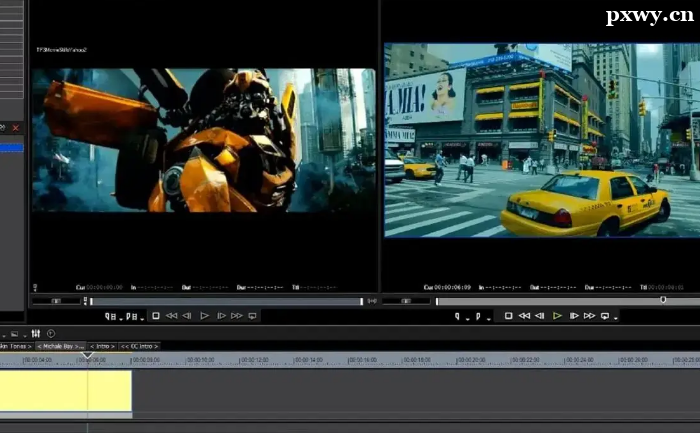Image resolution: width=700 pixels, height=433 pixels.
Task: Adjust Recorder shuttle slider
Action: click(406, 301)
